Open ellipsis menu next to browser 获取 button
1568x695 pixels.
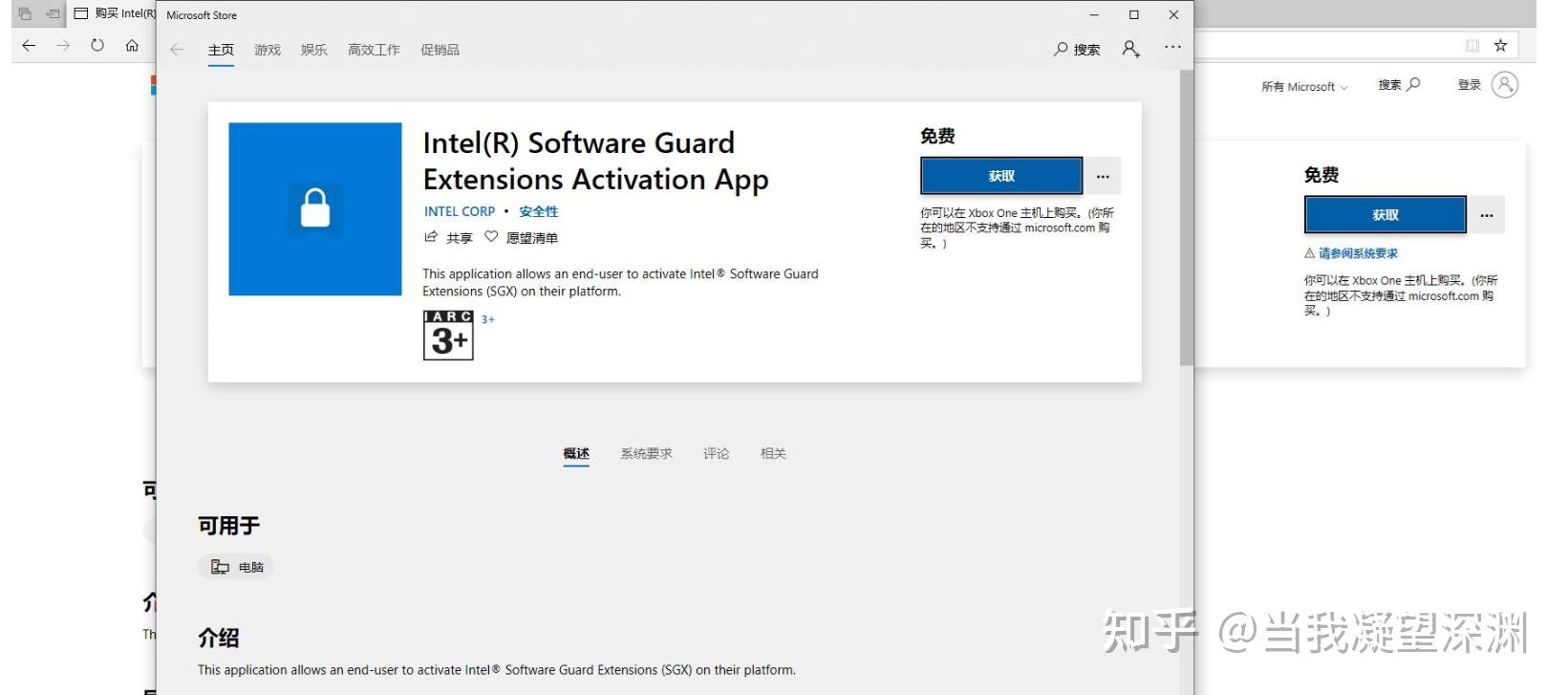[x=1487, y=215]
